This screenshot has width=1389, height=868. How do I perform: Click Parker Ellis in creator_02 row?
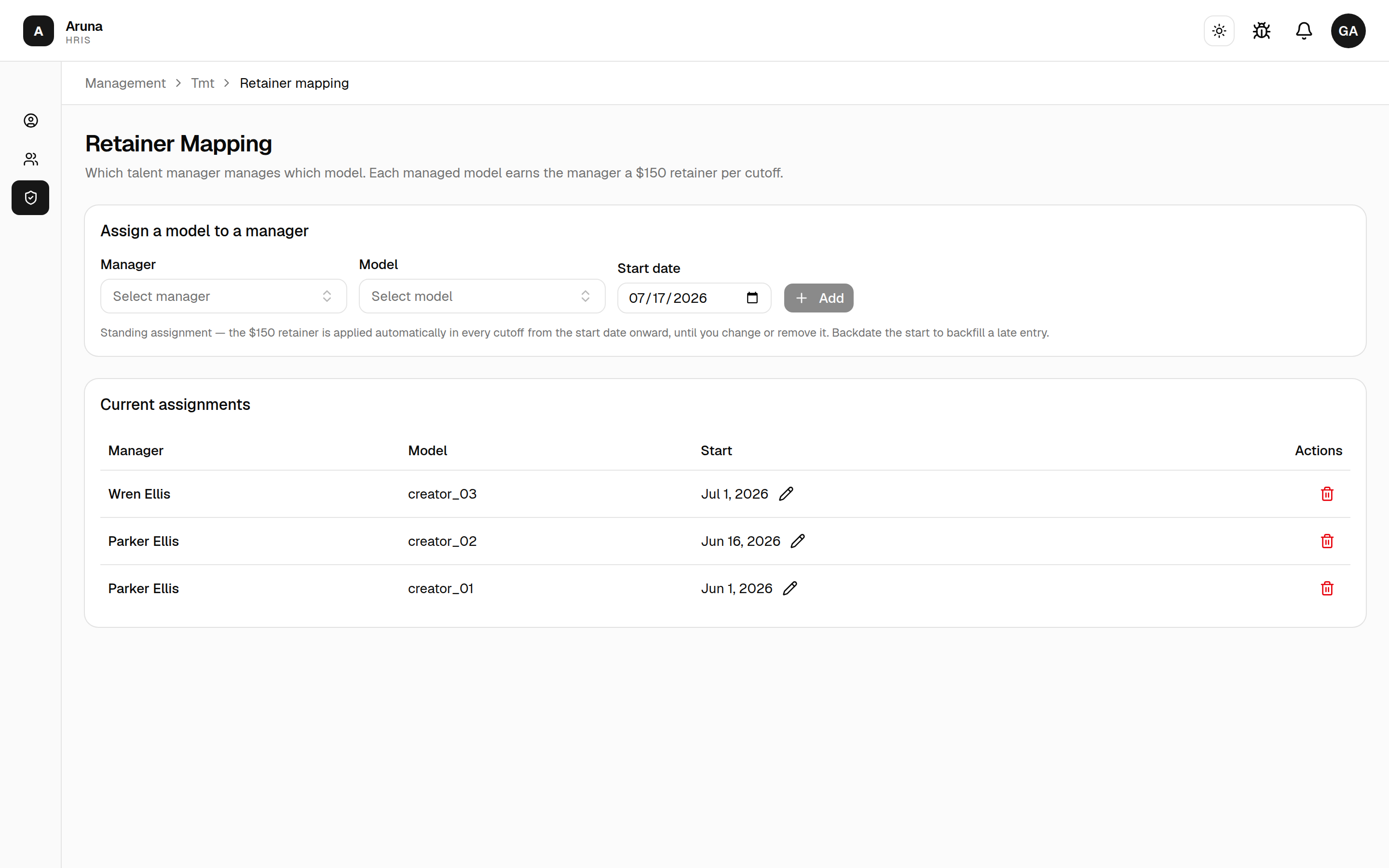(x=144, y=542)
